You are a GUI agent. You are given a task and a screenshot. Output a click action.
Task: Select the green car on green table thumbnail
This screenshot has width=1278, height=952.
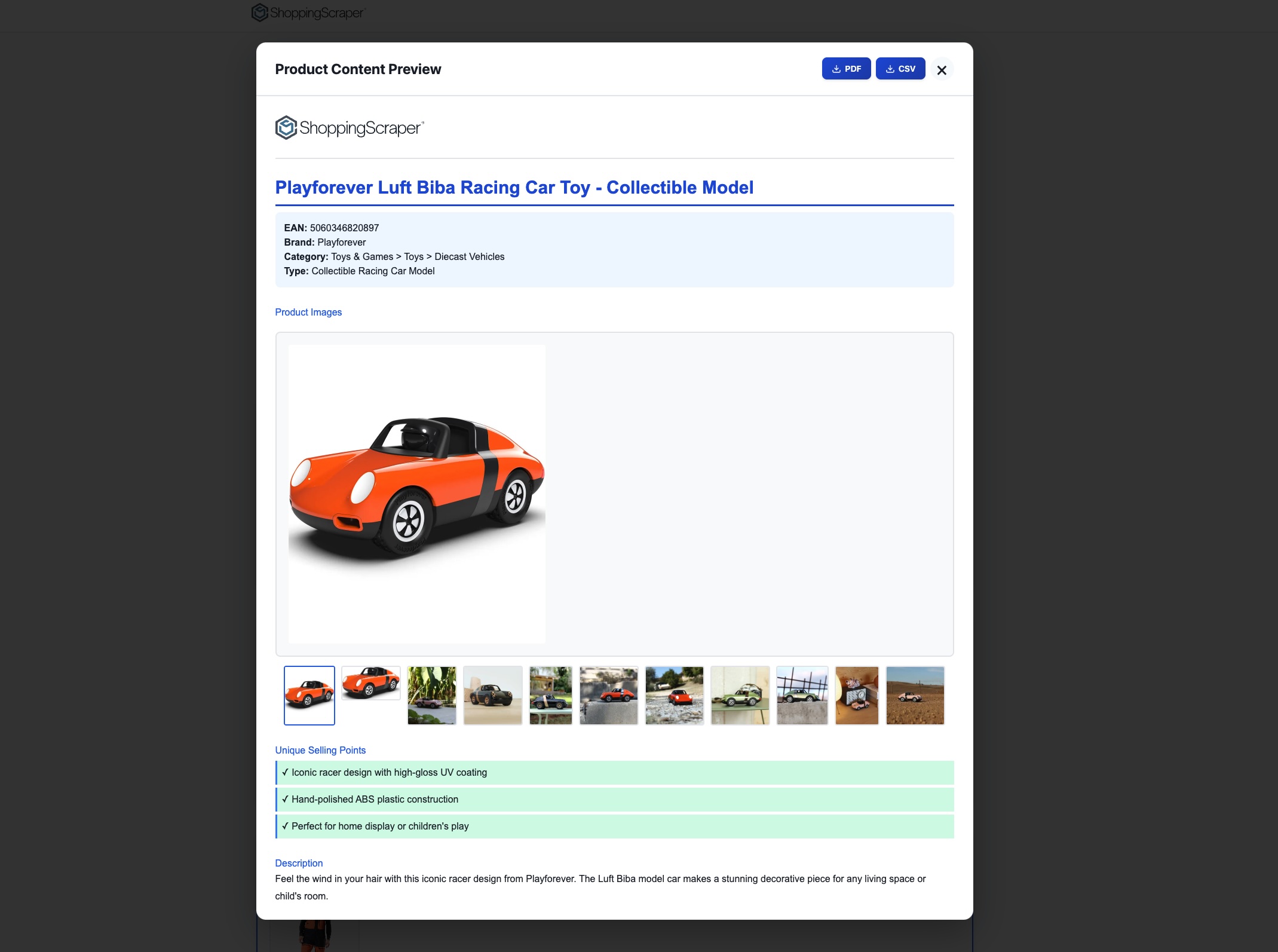[740, 695]
